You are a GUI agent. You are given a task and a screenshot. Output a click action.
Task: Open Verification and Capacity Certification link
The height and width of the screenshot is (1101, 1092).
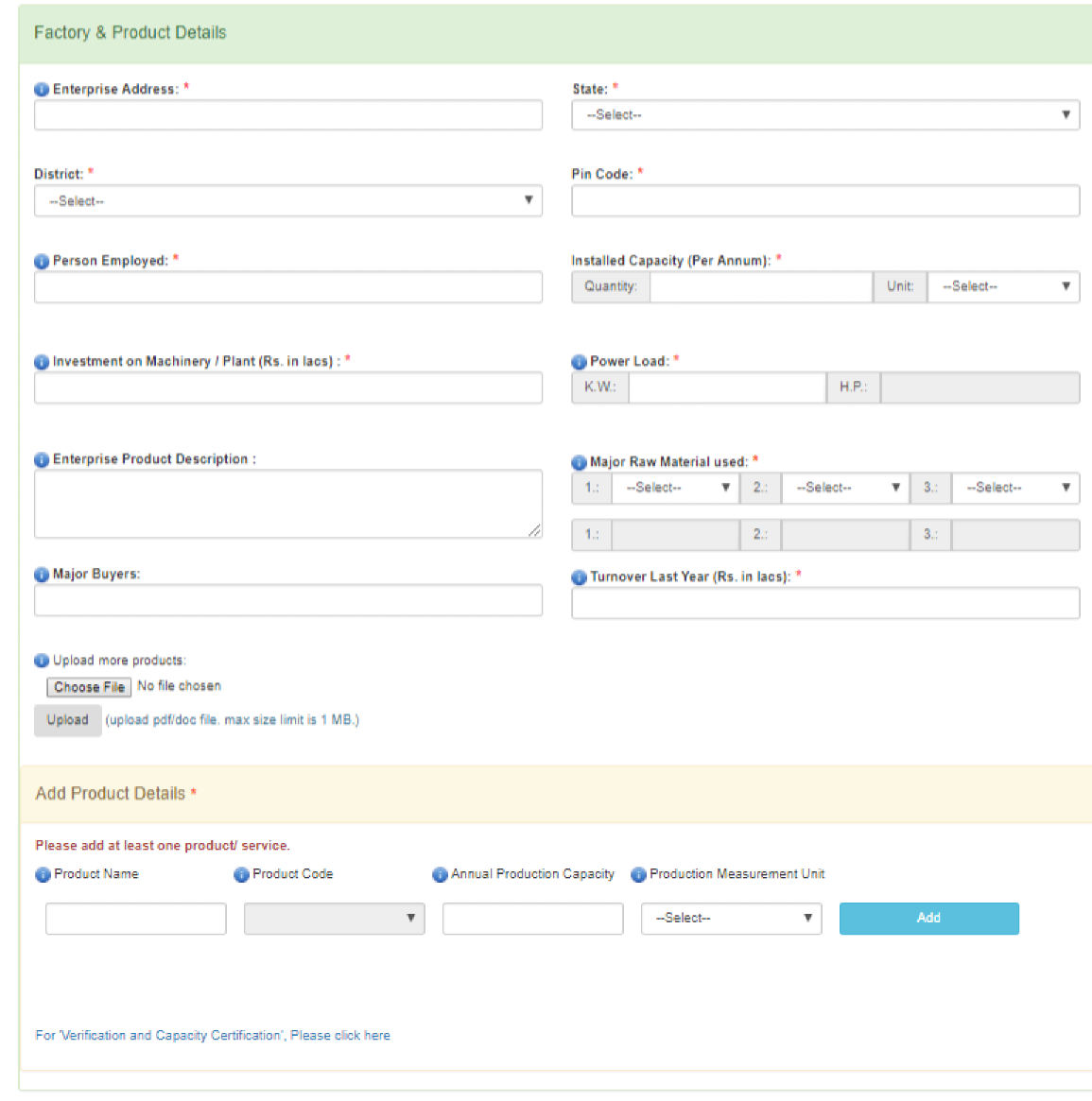point(213,1036)
